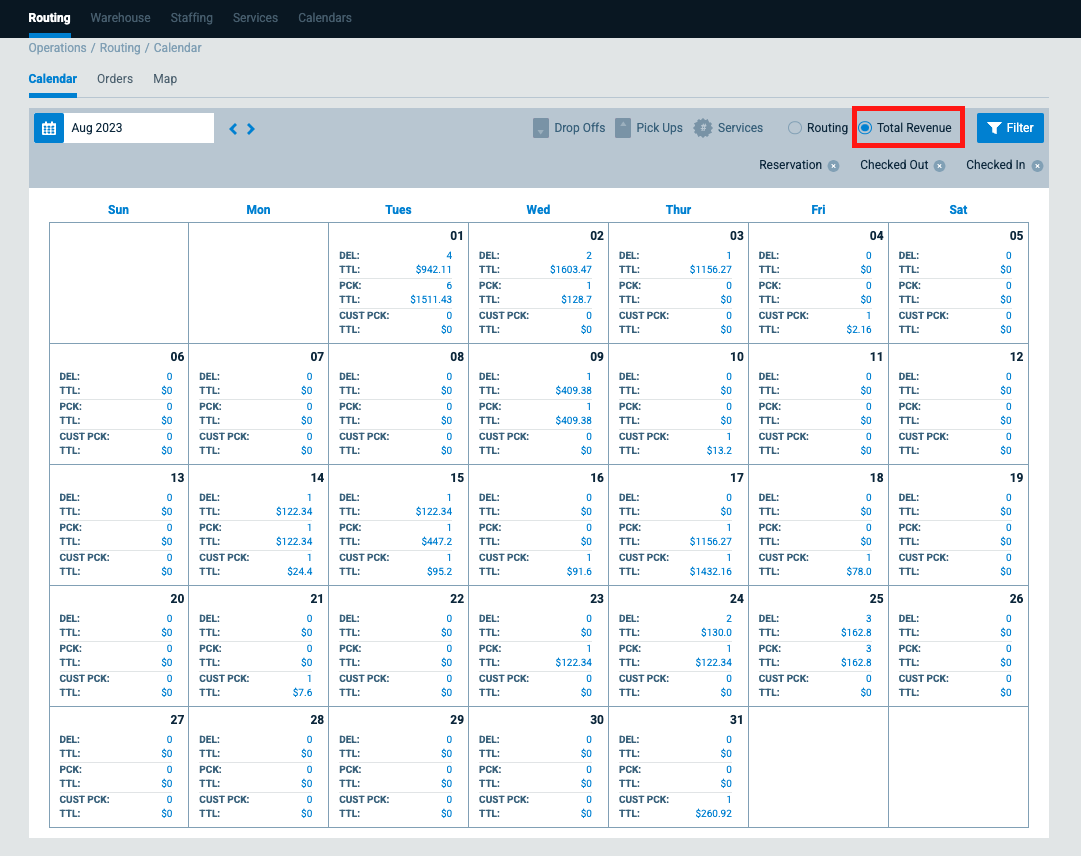
Task: Go to previous month arrow
Action: point(233,129)
